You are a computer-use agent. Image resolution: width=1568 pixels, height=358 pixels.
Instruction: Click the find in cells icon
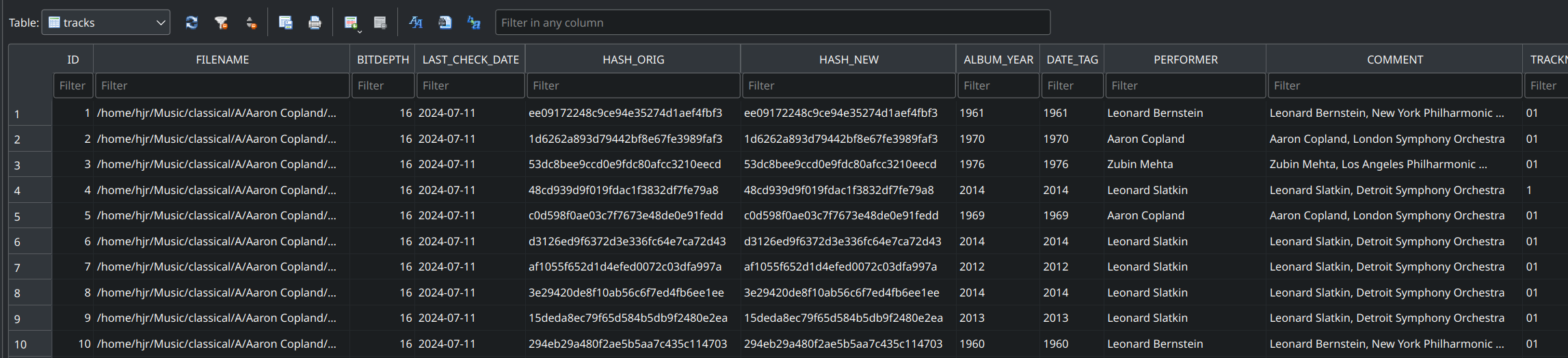click(444, 23)
